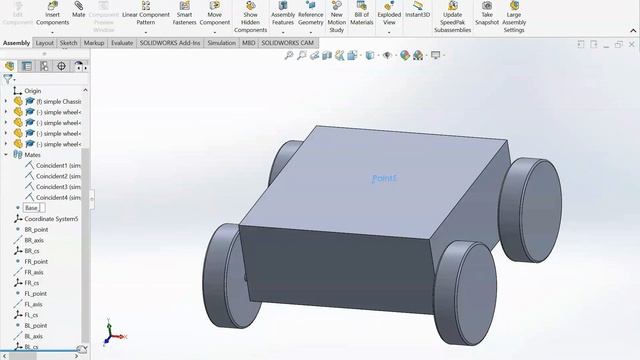Viewport: 640px width, 360px height.
Task: Open the Mate tool
Action: coord(78,10)
